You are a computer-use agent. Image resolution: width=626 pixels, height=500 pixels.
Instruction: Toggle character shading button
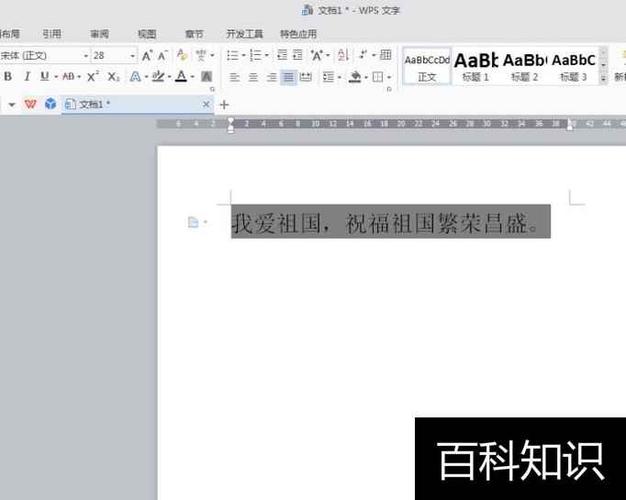pyautogui.click(x=206, y=76)
